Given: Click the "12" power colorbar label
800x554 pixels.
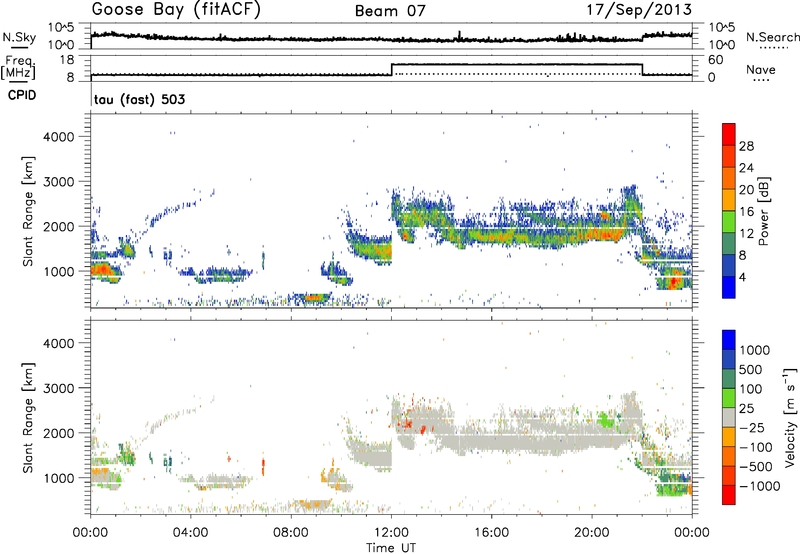Looking at the screenshot, I should (746, 234).
